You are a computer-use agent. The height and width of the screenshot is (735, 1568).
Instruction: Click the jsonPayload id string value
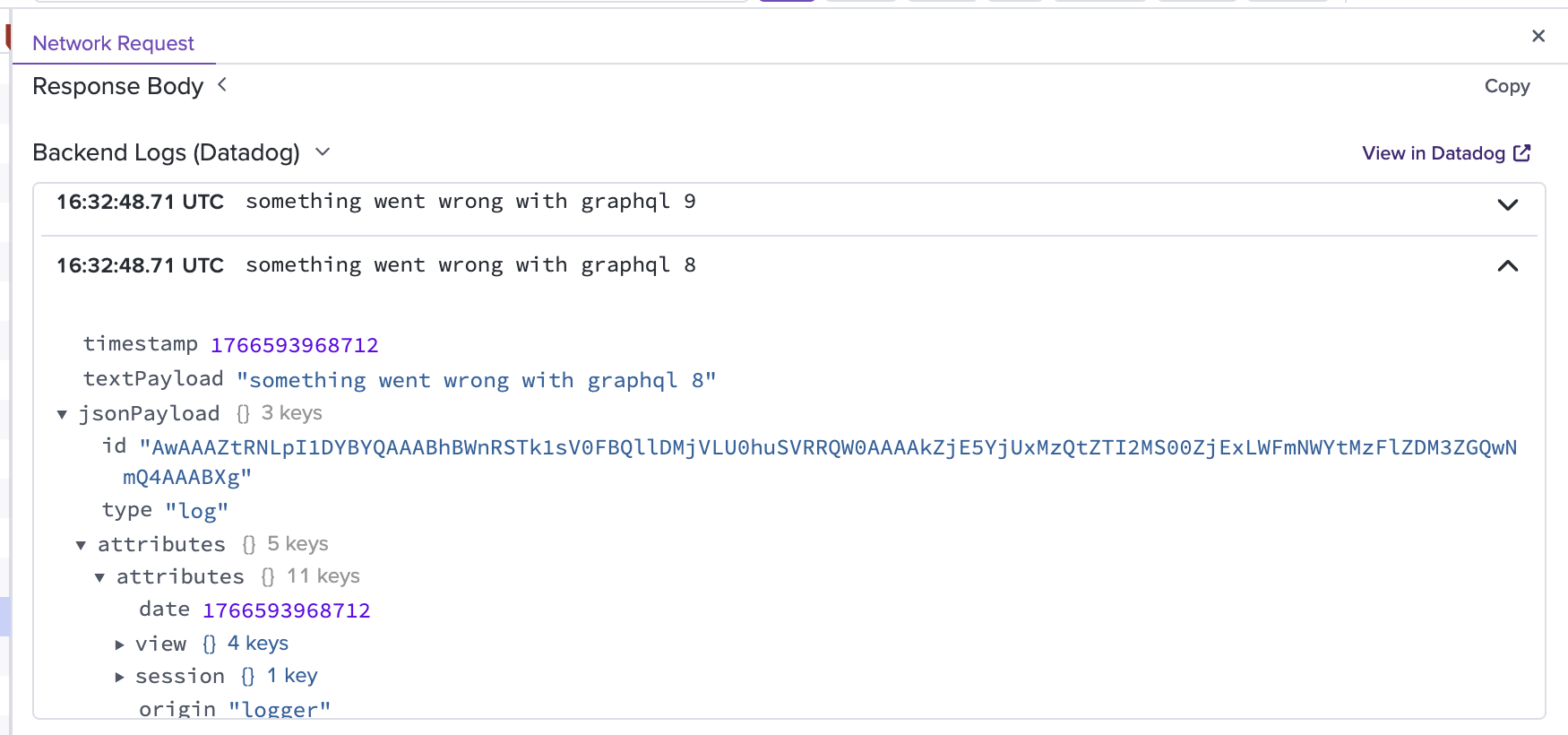tap(820, 462)
